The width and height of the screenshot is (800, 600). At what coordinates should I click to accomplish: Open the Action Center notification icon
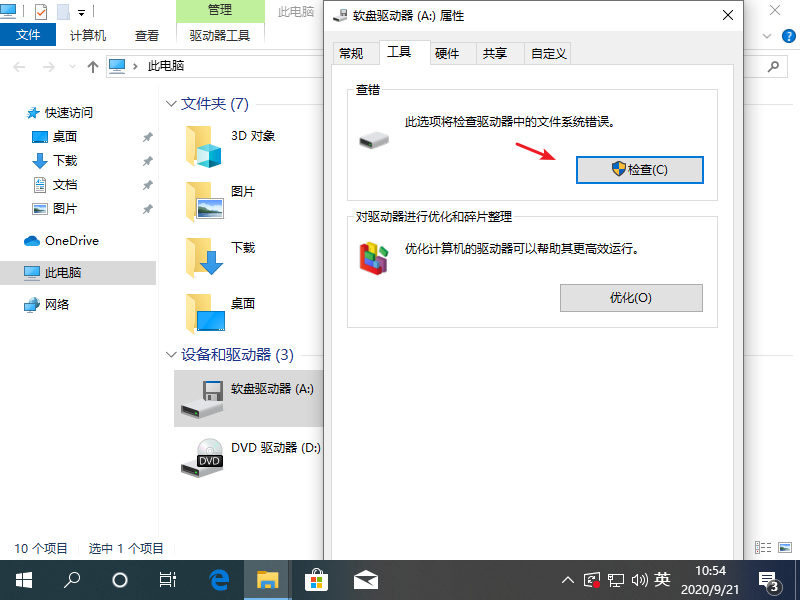pos(769,579)
